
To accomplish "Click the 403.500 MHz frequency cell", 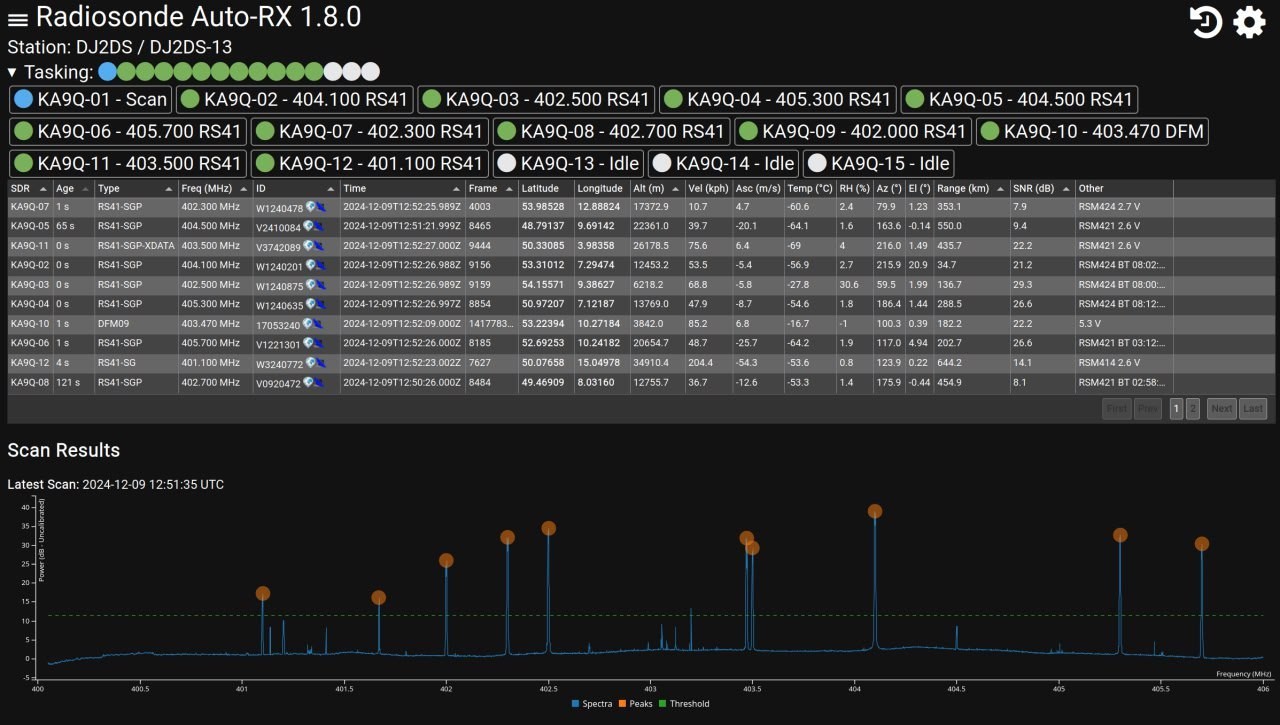I will coord(215,246).
